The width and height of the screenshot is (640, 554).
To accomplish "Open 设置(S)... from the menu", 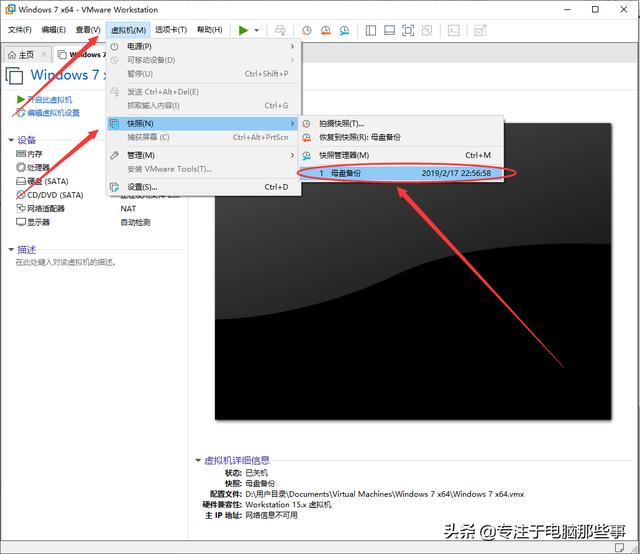I will [x=203, y=187].
